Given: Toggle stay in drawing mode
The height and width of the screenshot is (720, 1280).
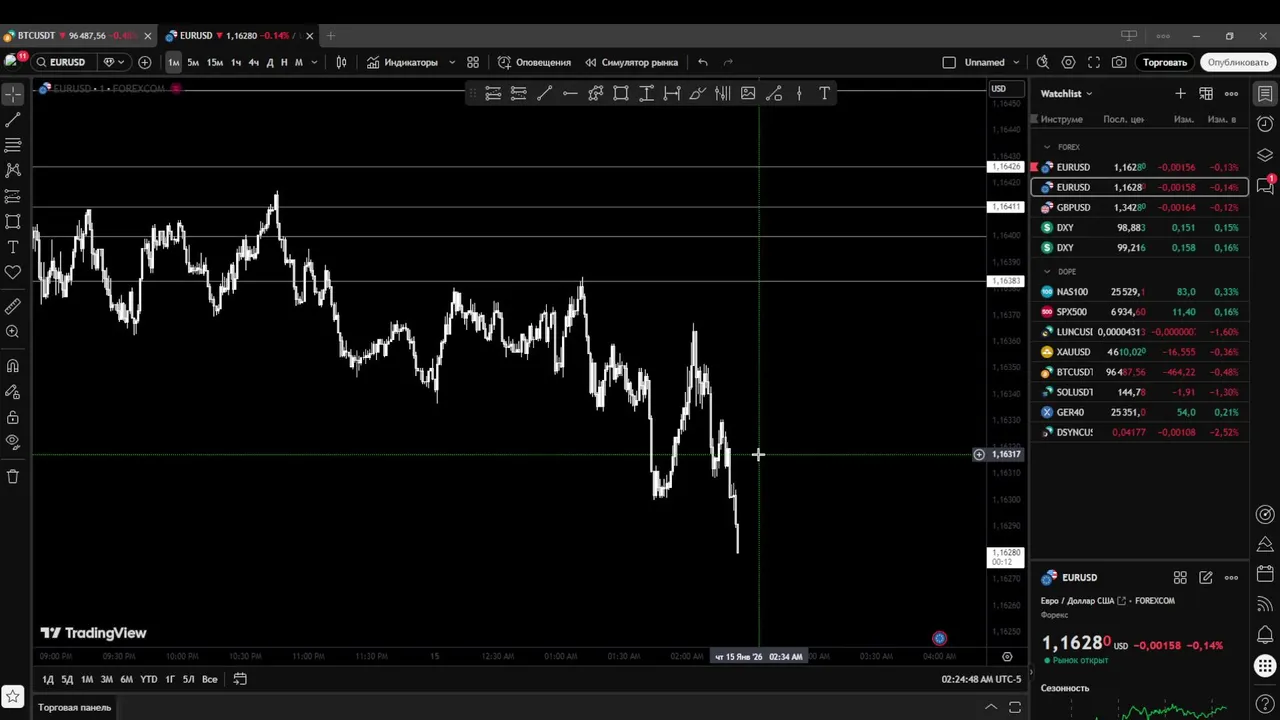Looking at the screenshot, I should [x=13, y=392].
